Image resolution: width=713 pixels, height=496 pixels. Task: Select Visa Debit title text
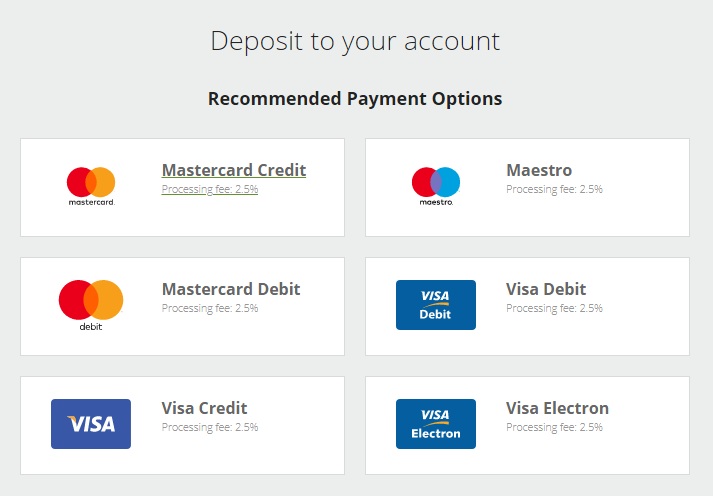coord(546,289)
